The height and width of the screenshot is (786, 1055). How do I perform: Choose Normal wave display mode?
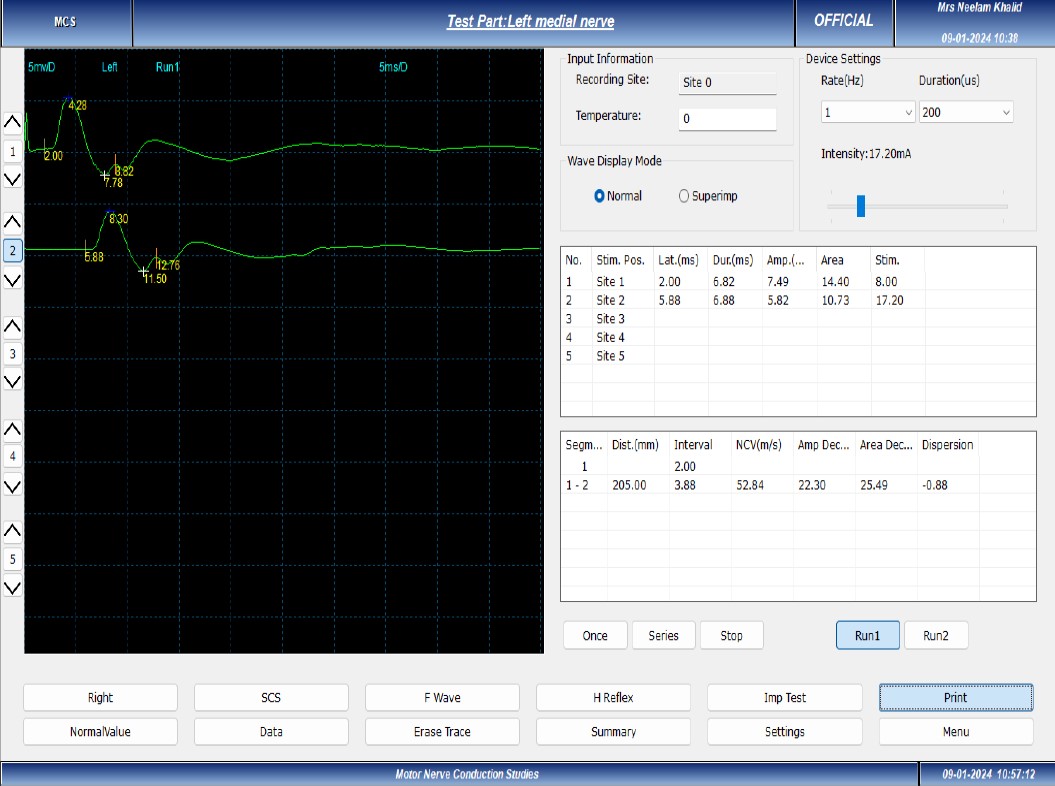pyautogui.click(x=618, y=196)
